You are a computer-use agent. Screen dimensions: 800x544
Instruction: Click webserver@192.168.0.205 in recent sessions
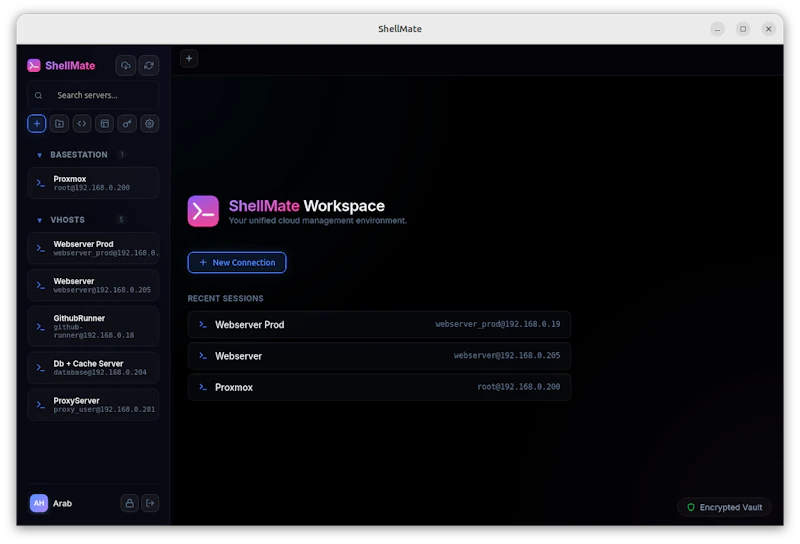tap(507, 355)
